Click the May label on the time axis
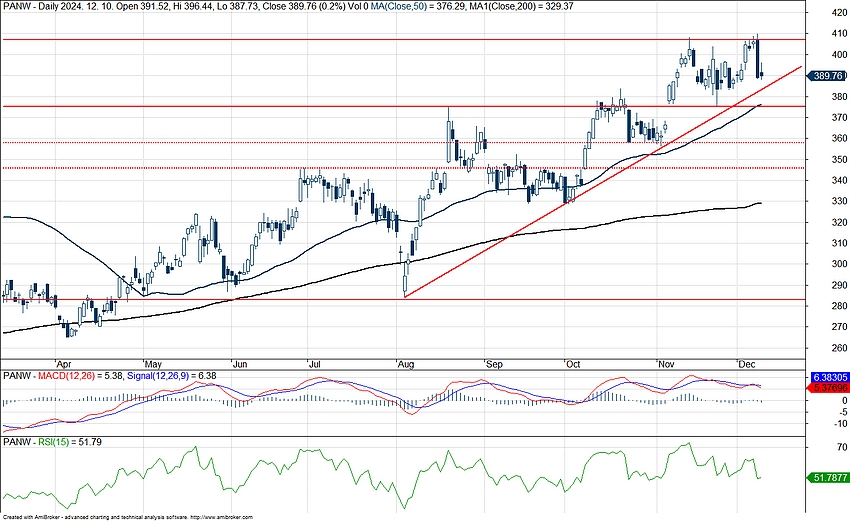Viewport: 850px width, 521px height. pos(153,364)
